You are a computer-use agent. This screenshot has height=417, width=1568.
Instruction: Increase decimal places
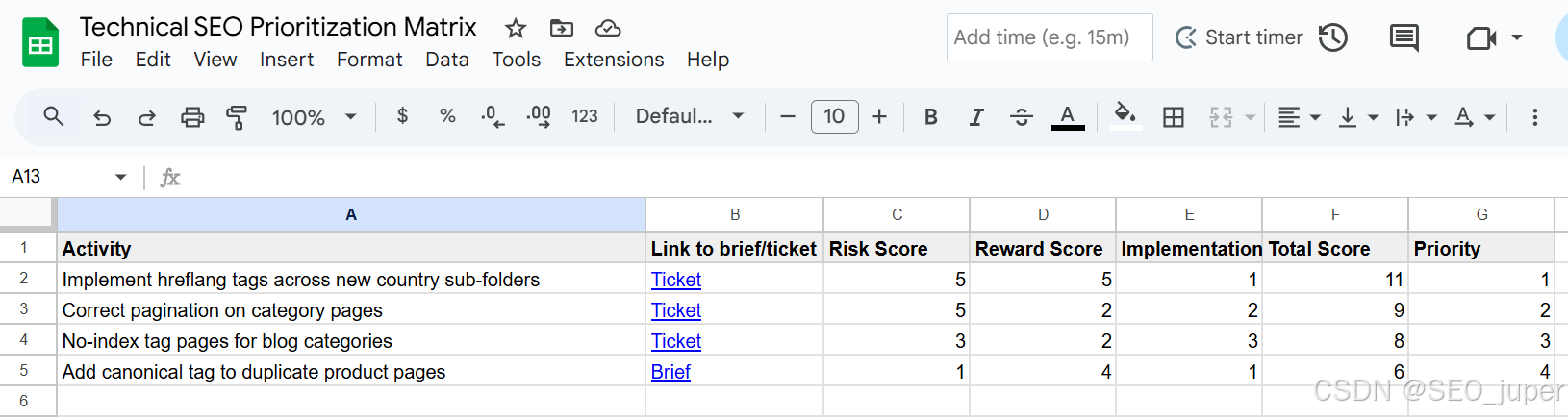click(539, 117)
